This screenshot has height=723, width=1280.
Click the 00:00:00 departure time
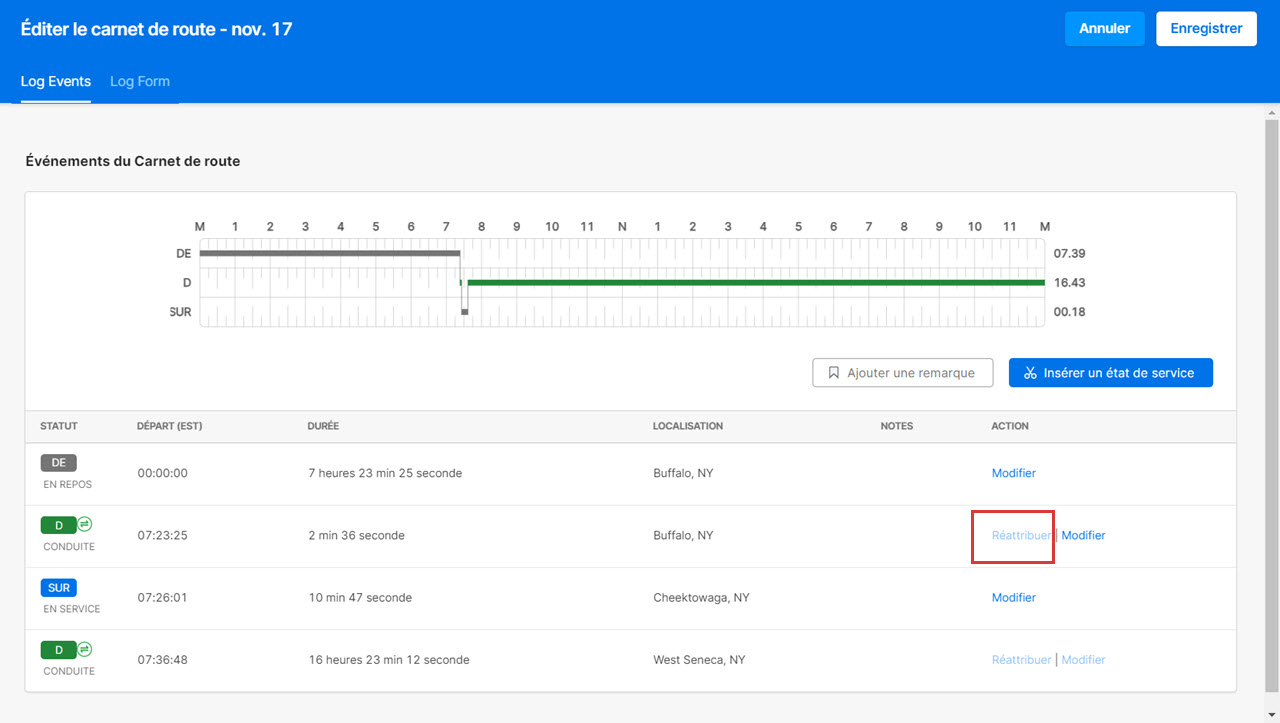point(163,473)
